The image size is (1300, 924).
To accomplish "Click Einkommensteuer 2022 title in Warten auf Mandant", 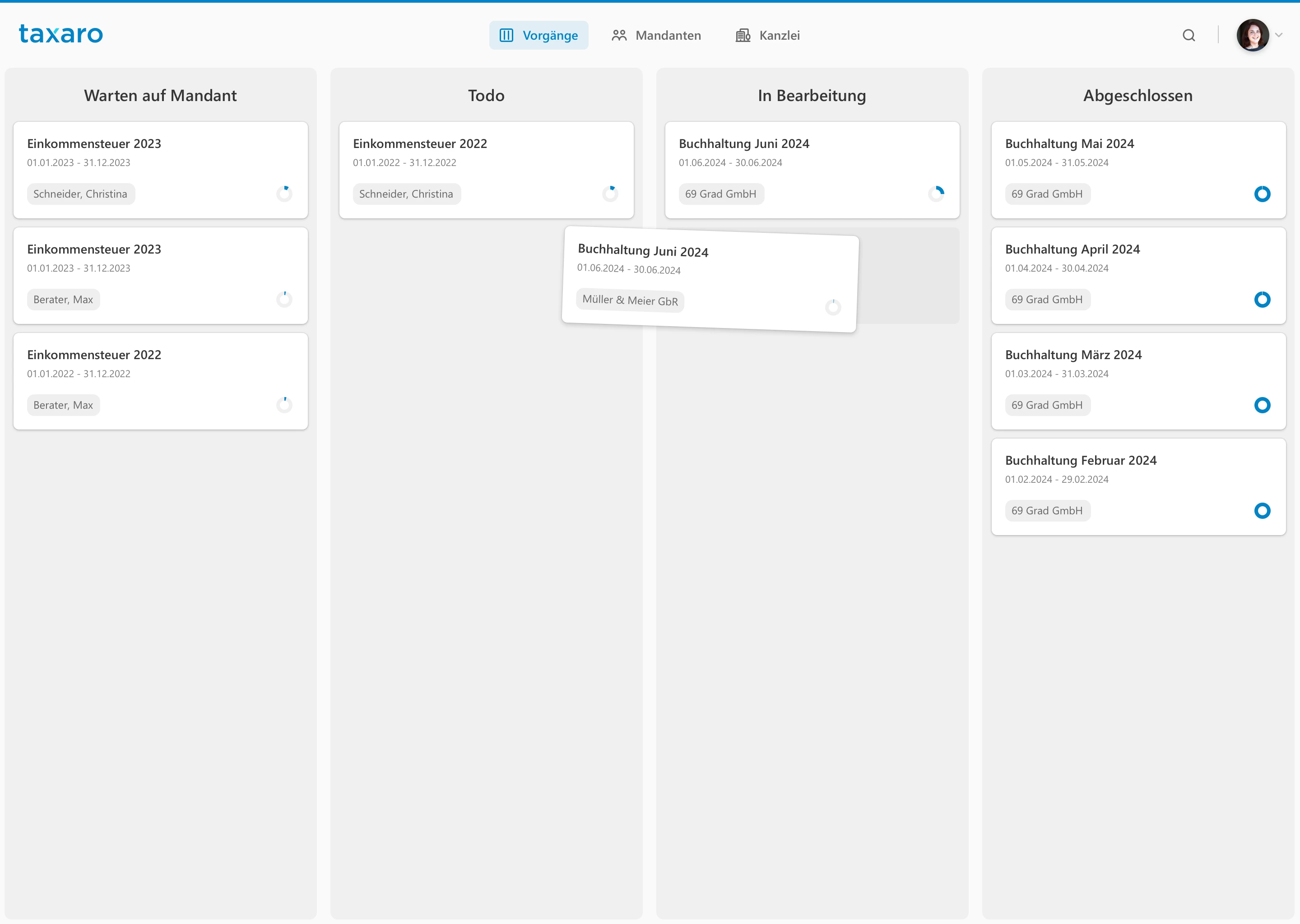I will [94, 355].
